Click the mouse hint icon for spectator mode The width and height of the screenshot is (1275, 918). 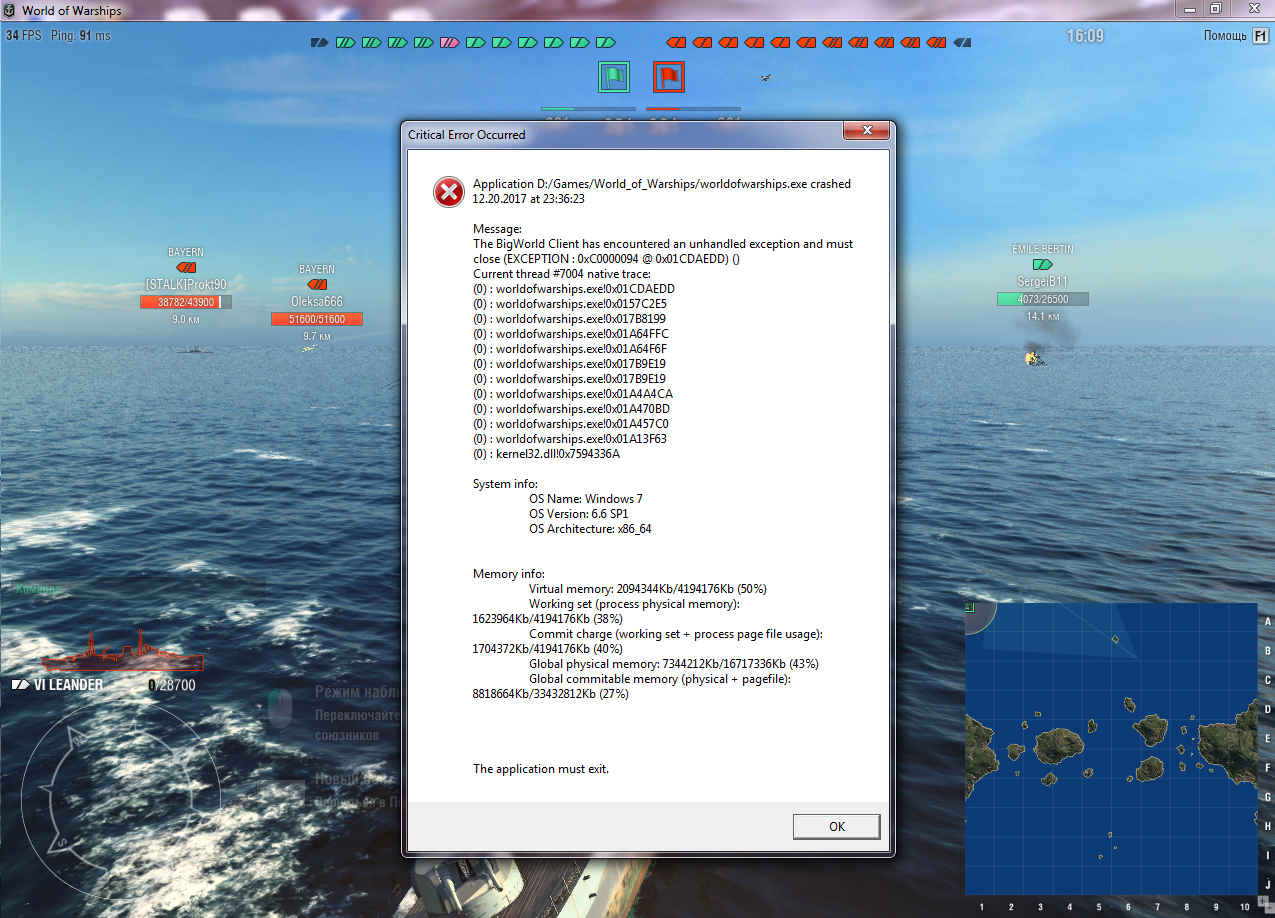[281, 708]
